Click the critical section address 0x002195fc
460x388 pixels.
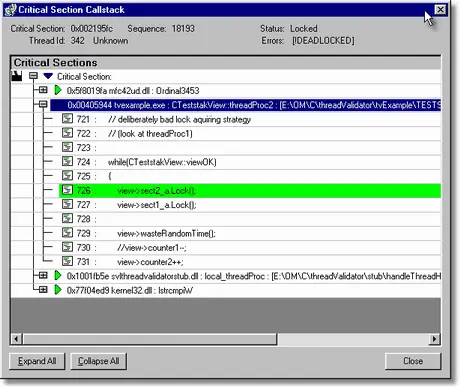(x=92, y=29)
